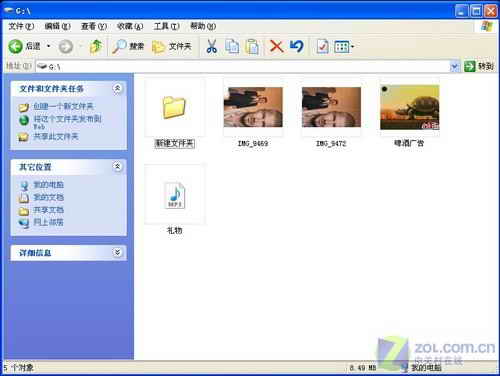Toggle the Folders (文件夹) pane button

(x=172, y=46)
